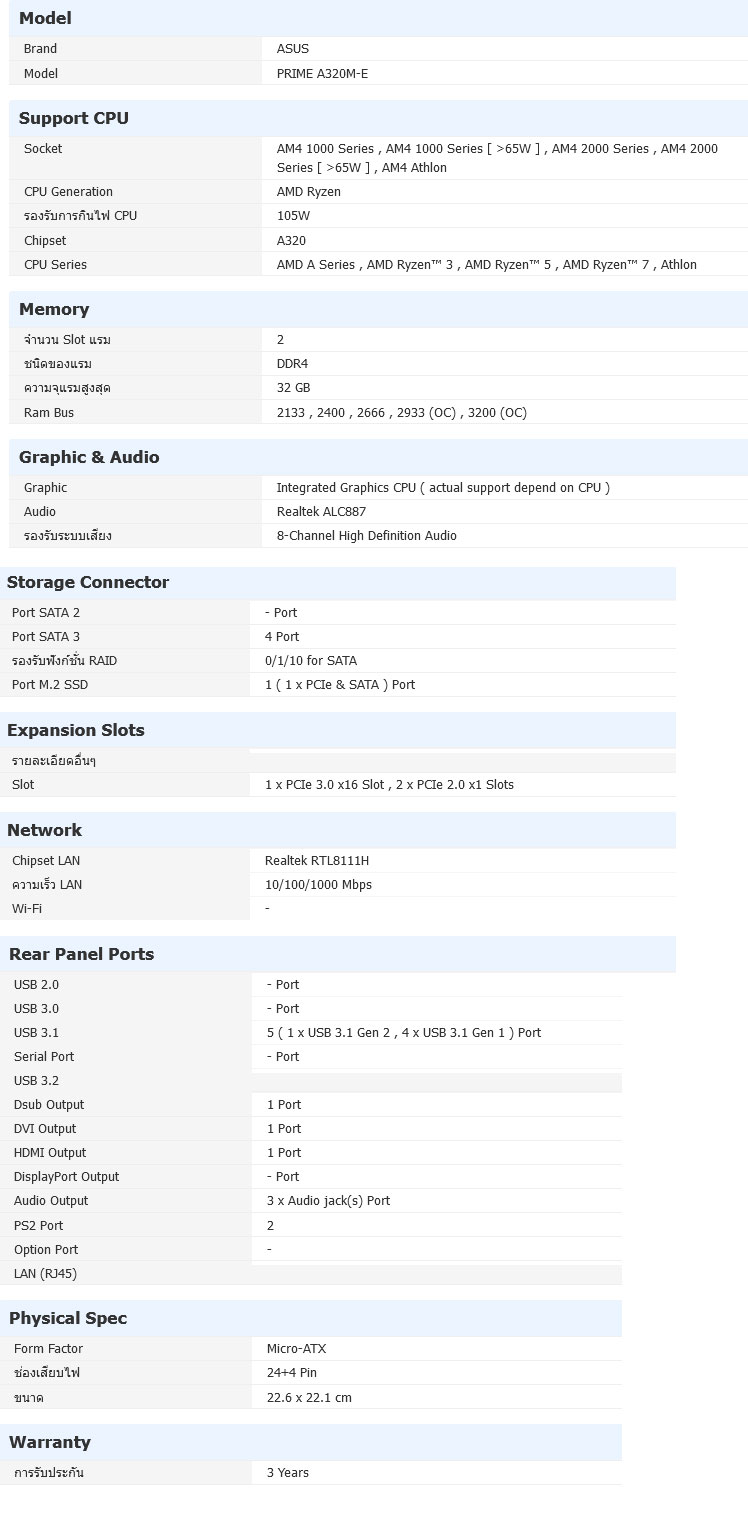Select the 105W CPU power value
Image resolution: width=748 pixels, height=1537 pixels.
294,216
